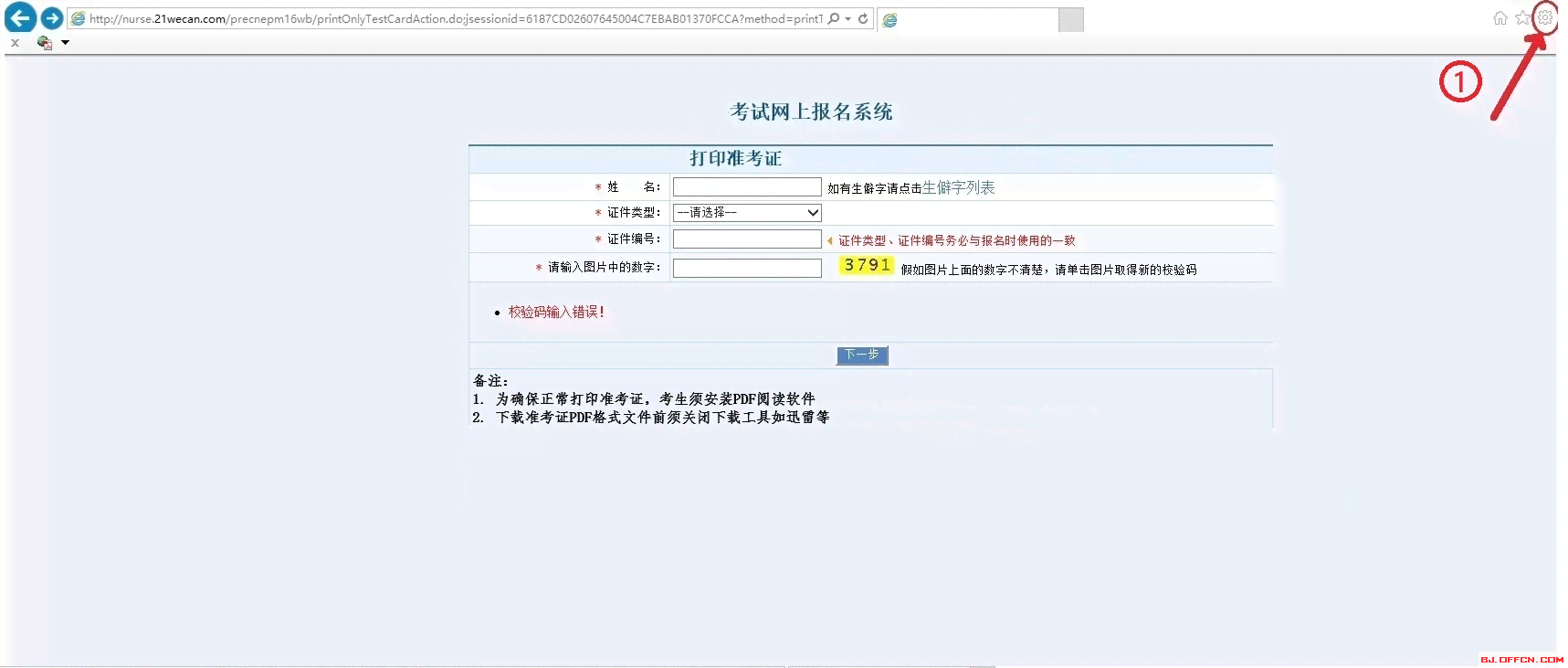
Task: Close the add-on toolbar with the X
Action: (15, 43)
